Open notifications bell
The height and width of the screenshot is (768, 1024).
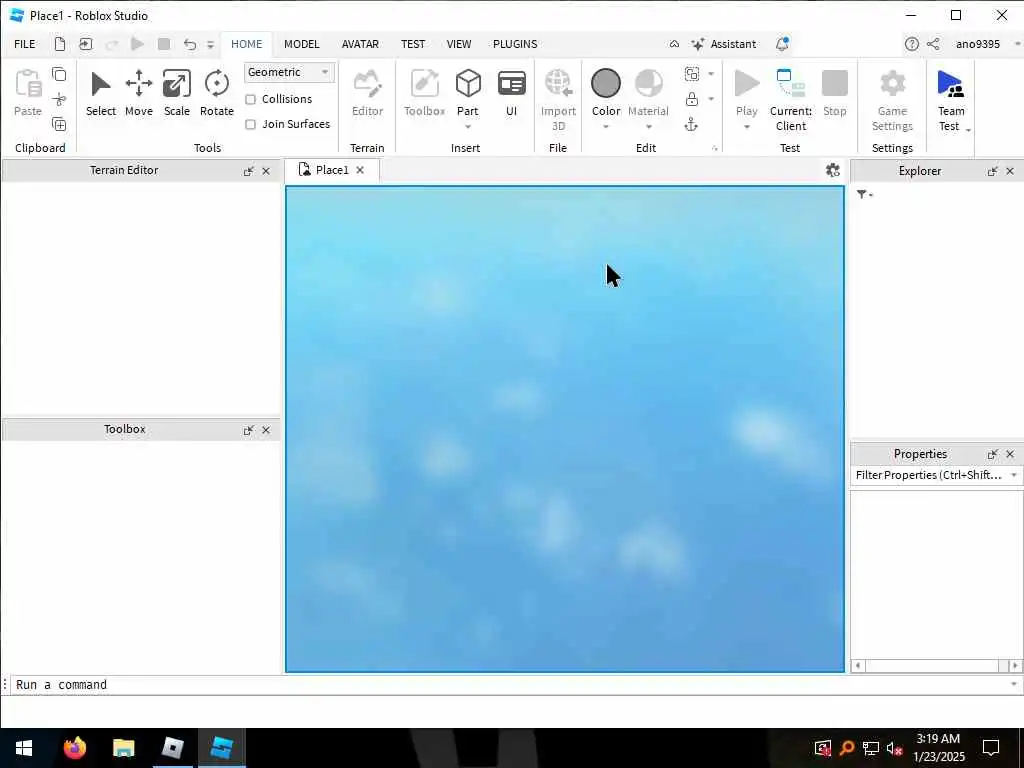782,44
